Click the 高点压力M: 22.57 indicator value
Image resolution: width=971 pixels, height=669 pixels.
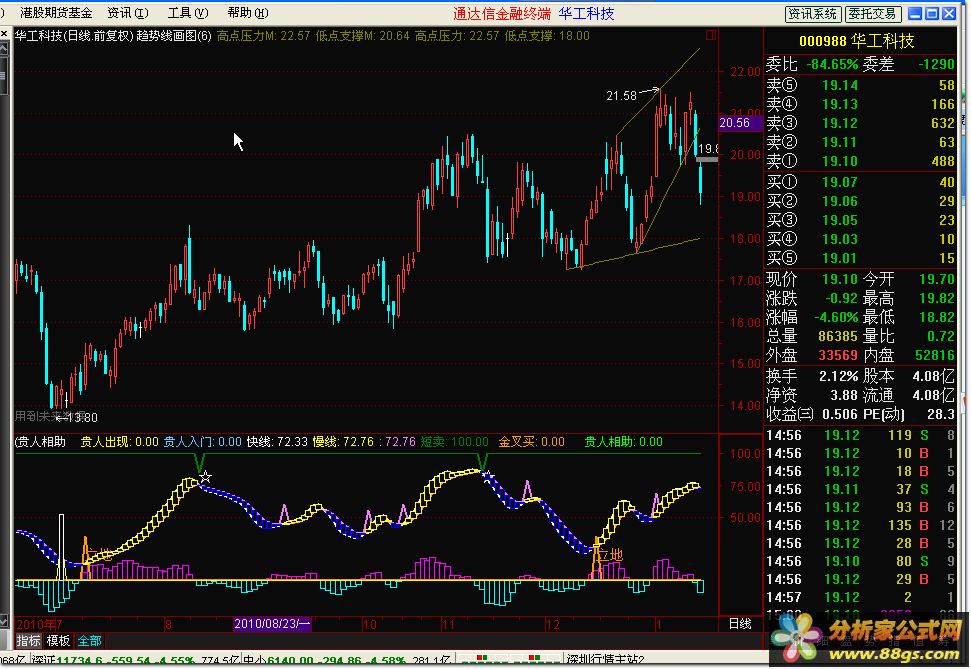(x=263, y=36)
